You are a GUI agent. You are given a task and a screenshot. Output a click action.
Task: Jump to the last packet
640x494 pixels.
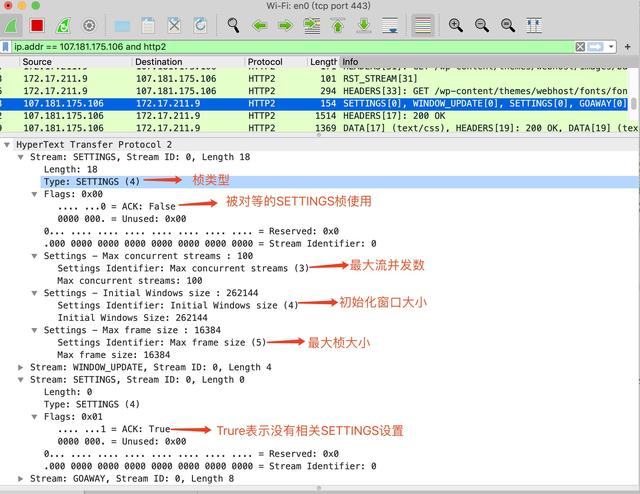pyautogui.click(x=364, y=25)
